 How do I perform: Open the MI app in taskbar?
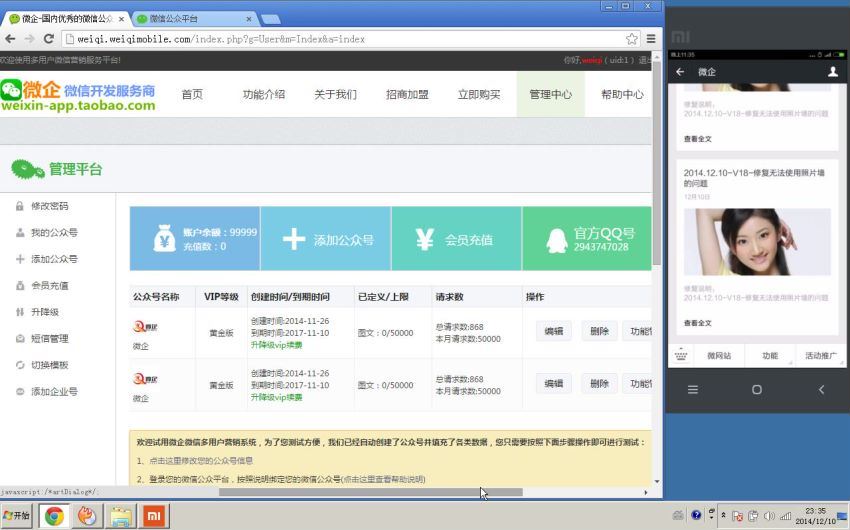[154, 516]
